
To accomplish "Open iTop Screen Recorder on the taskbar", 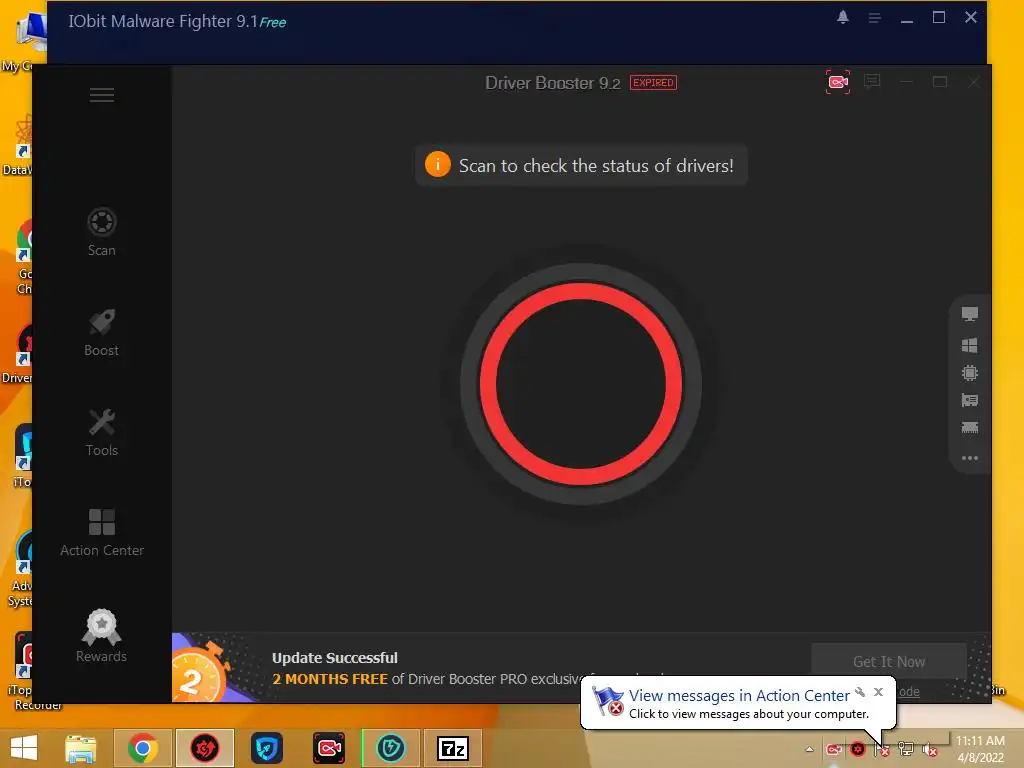I will (328, 748).
